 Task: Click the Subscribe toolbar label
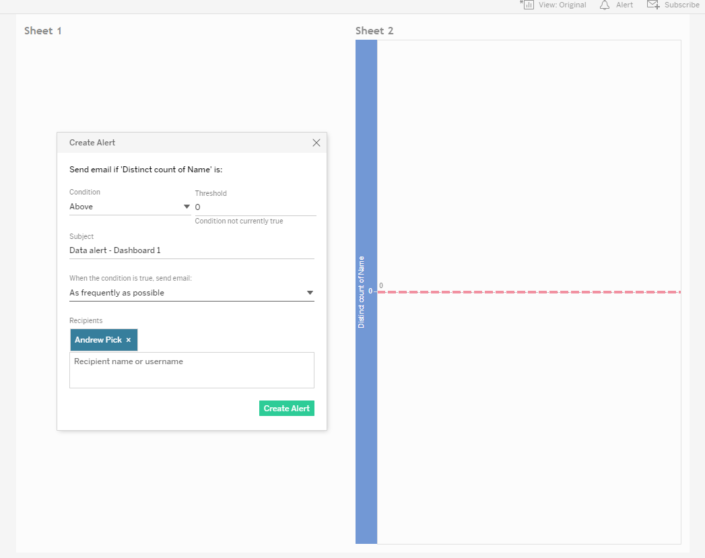pyautogui.click(x=682, y=5)
